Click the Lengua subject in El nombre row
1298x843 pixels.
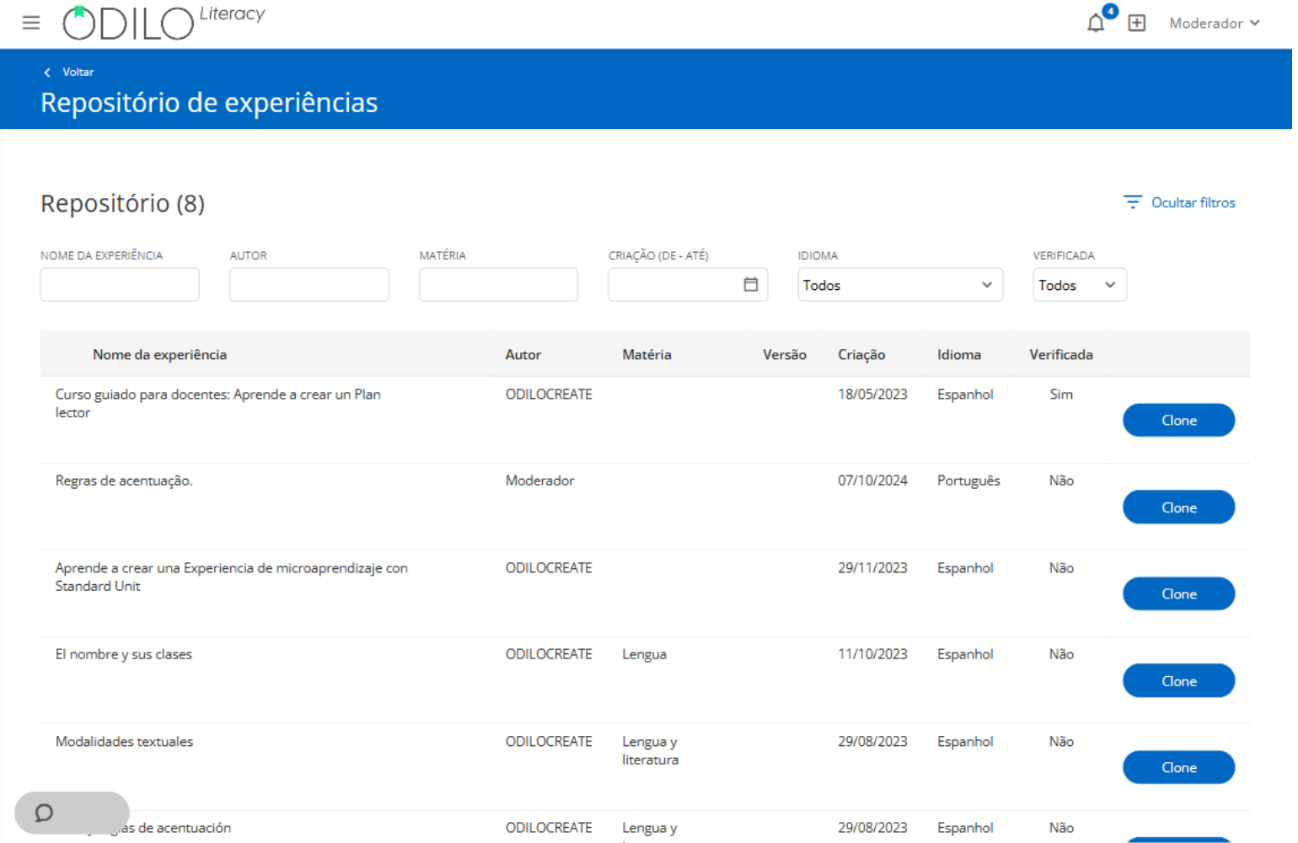pos(644,654)
